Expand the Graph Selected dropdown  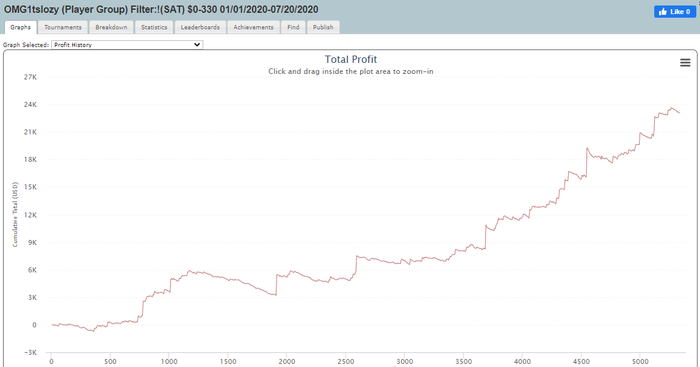pos(127,45)
